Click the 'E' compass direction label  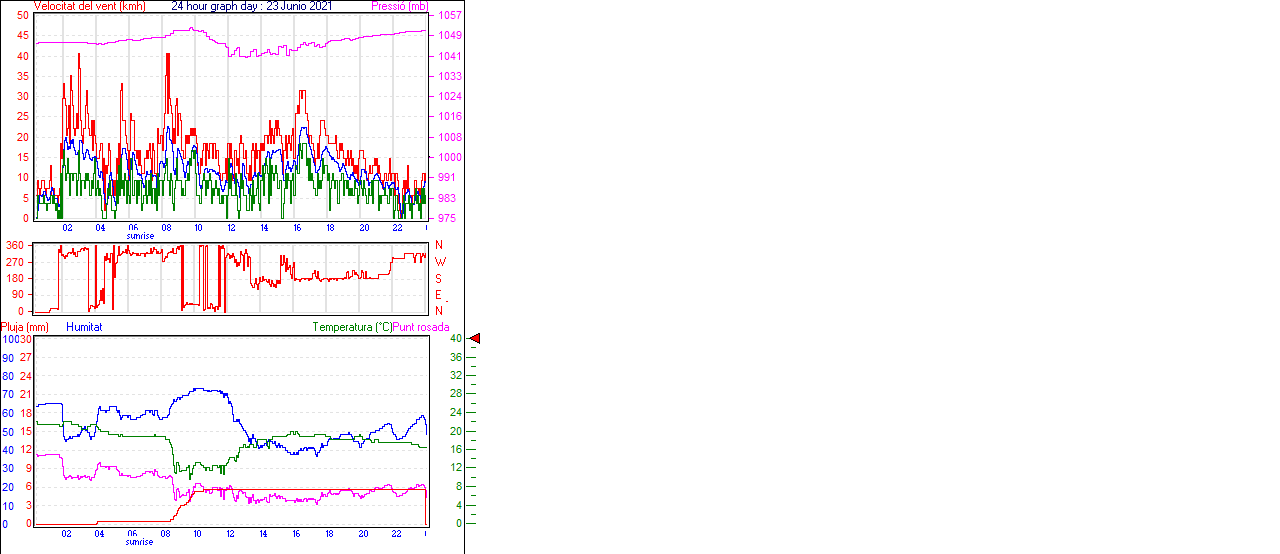(x=439, y=295)
